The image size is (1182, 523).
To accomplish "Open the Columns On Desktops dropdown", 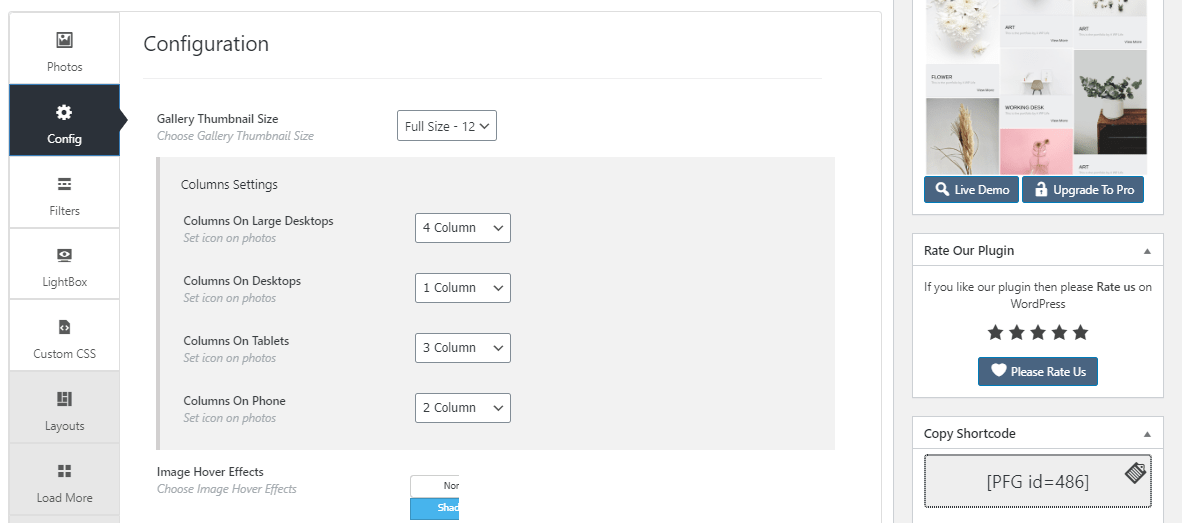I will tap(463, 288).
